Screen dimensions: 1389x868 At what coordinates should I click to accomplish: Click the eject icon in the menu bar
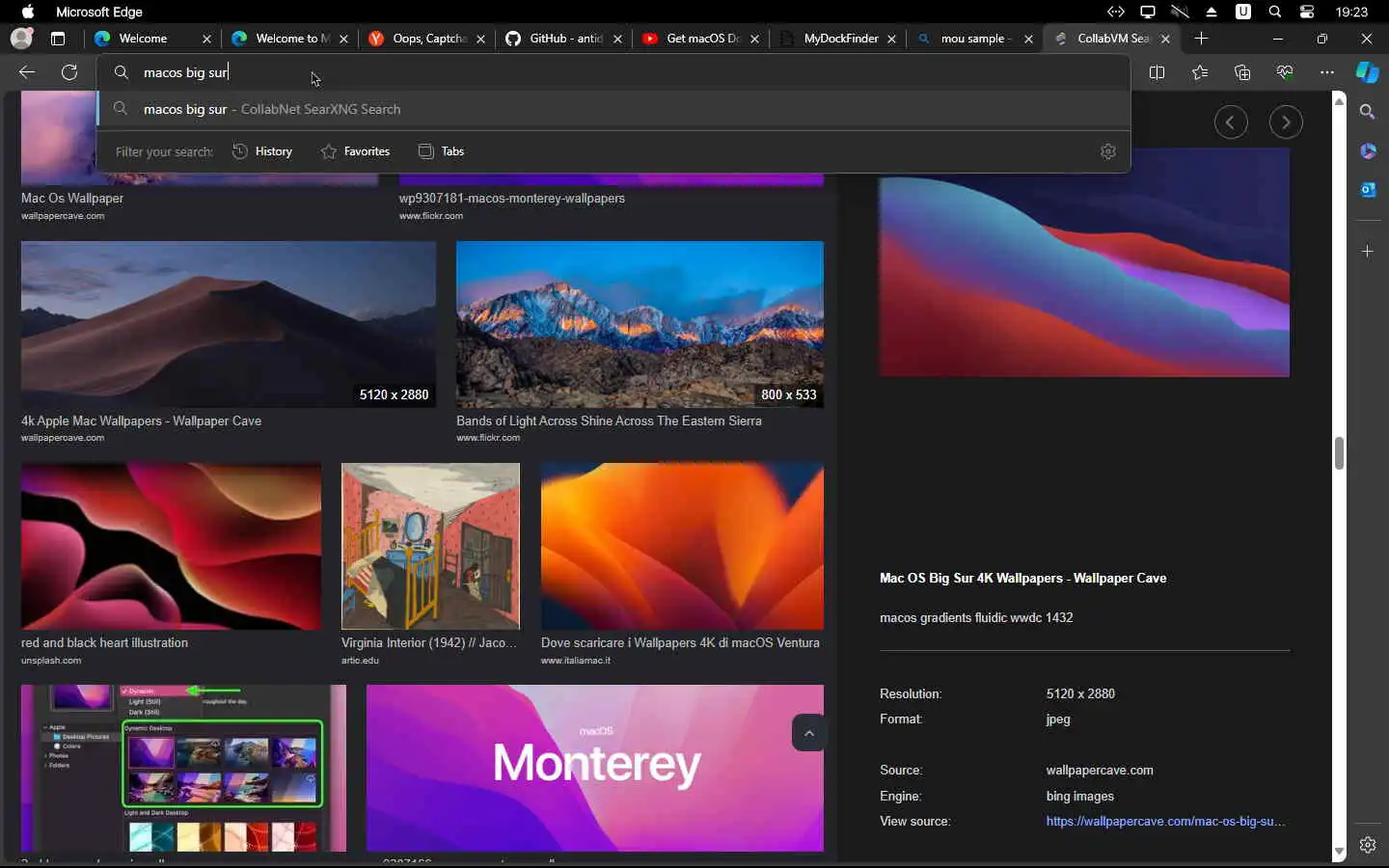1212,12
